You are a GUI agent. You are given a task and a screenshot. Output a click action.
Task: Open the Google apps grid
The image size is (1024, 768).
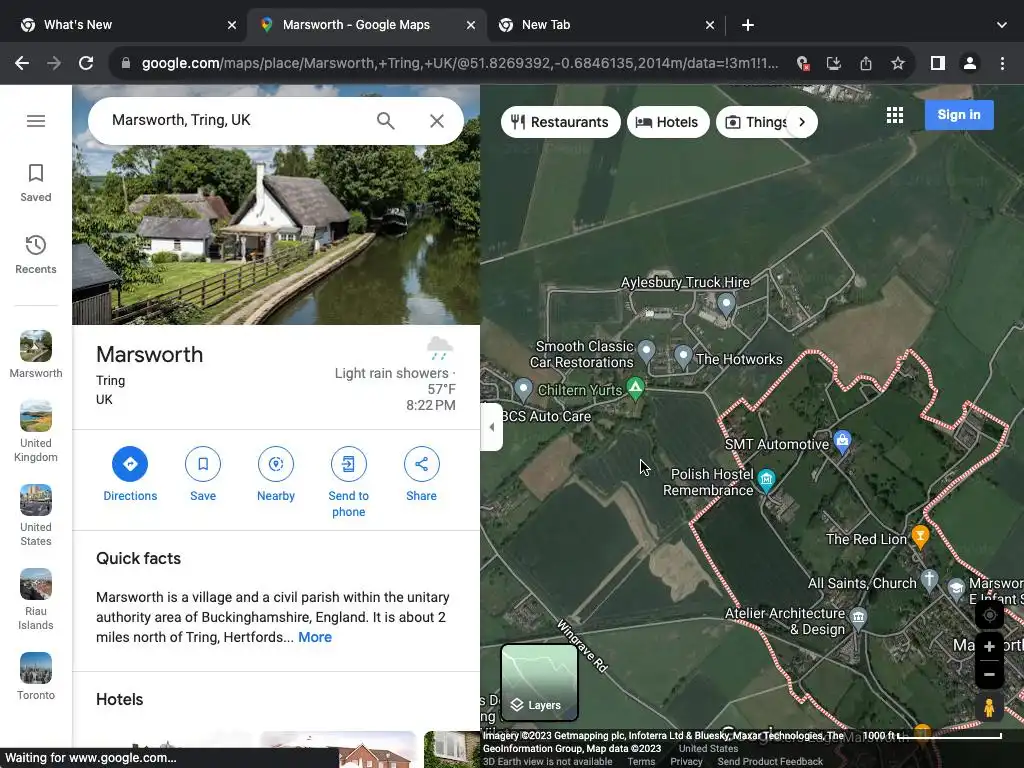895,116
